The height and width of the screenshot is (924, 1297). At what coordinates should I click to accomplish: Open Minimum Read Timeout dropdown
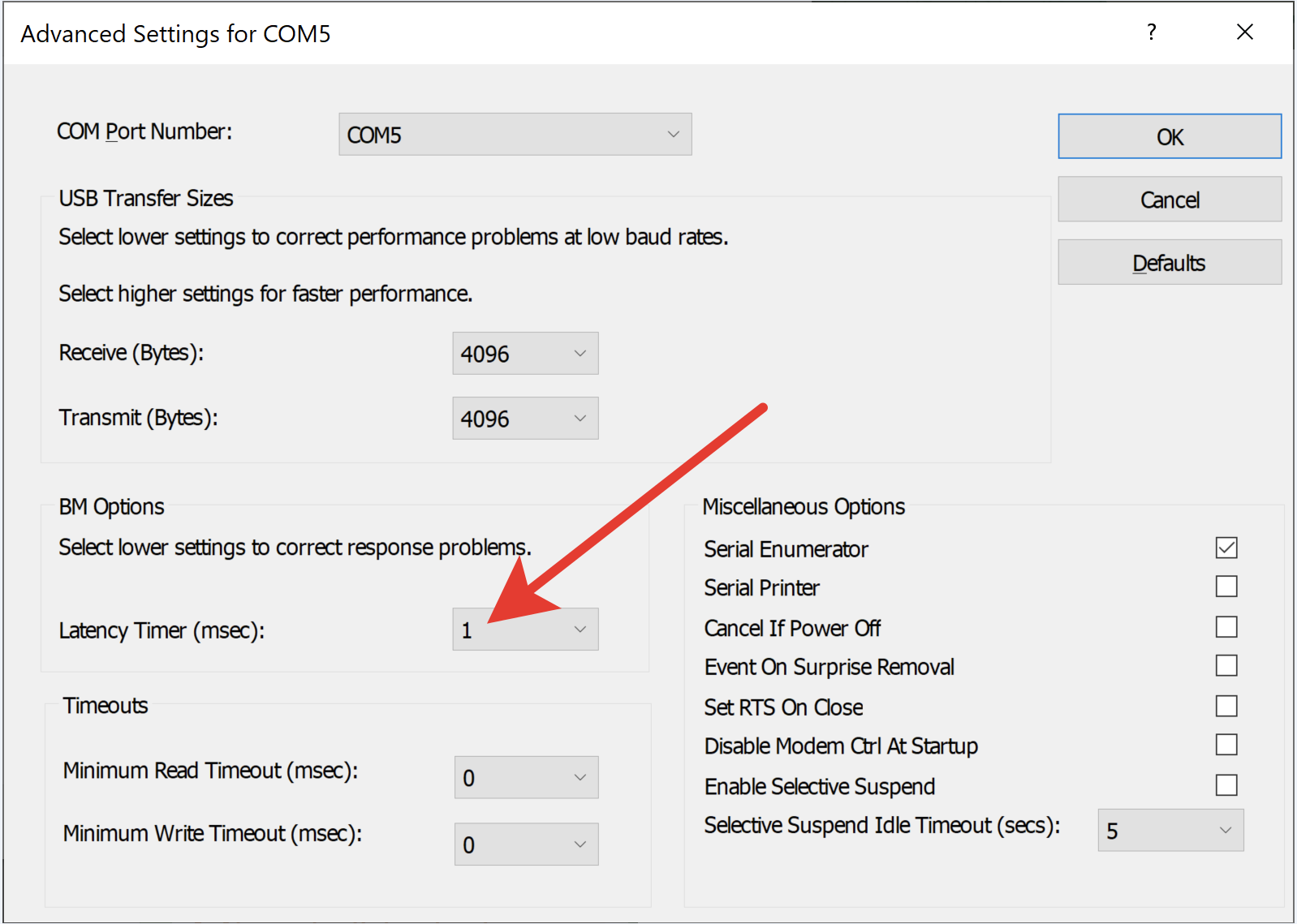click(x=526, y=777)
